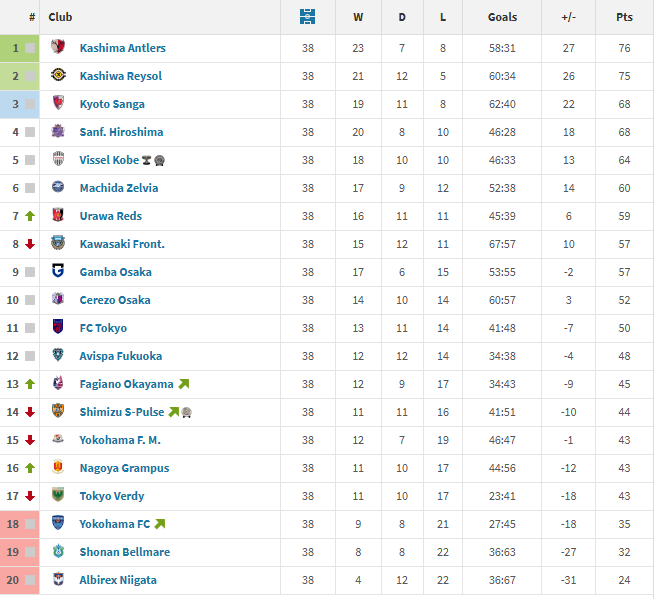Screen dimensions: 654x599
Task: Click the Urawa Reds red crest
Action: pos(58,216)
